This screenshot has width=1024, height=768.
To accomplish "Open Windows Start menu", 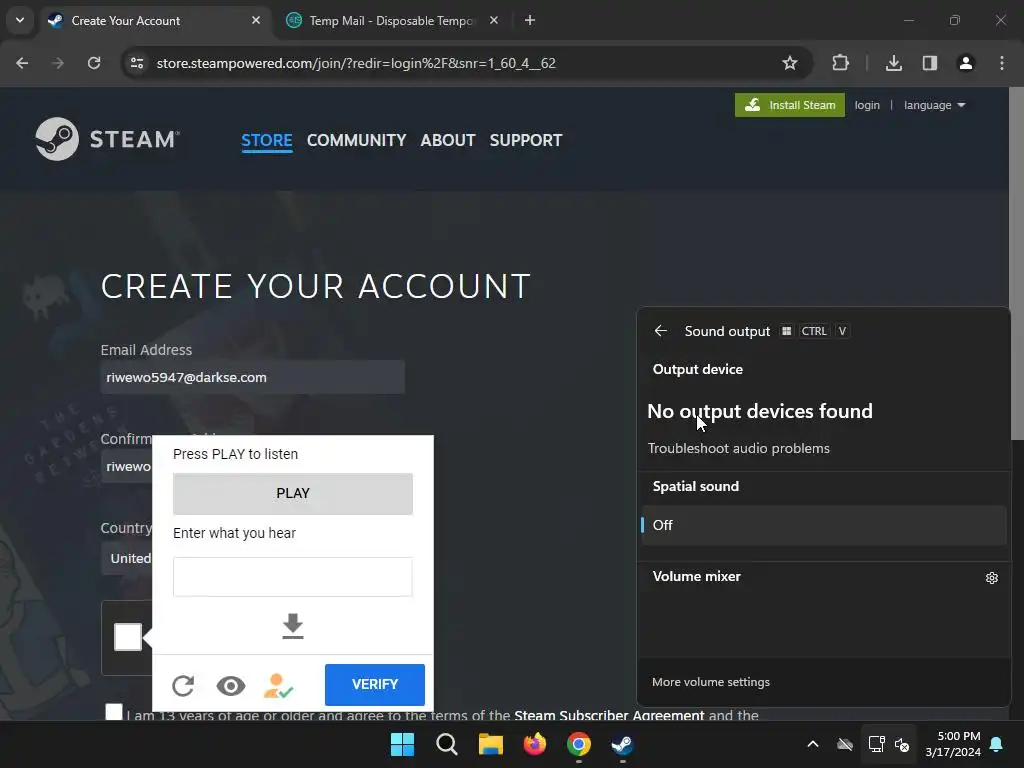I will tap(402, 744).
